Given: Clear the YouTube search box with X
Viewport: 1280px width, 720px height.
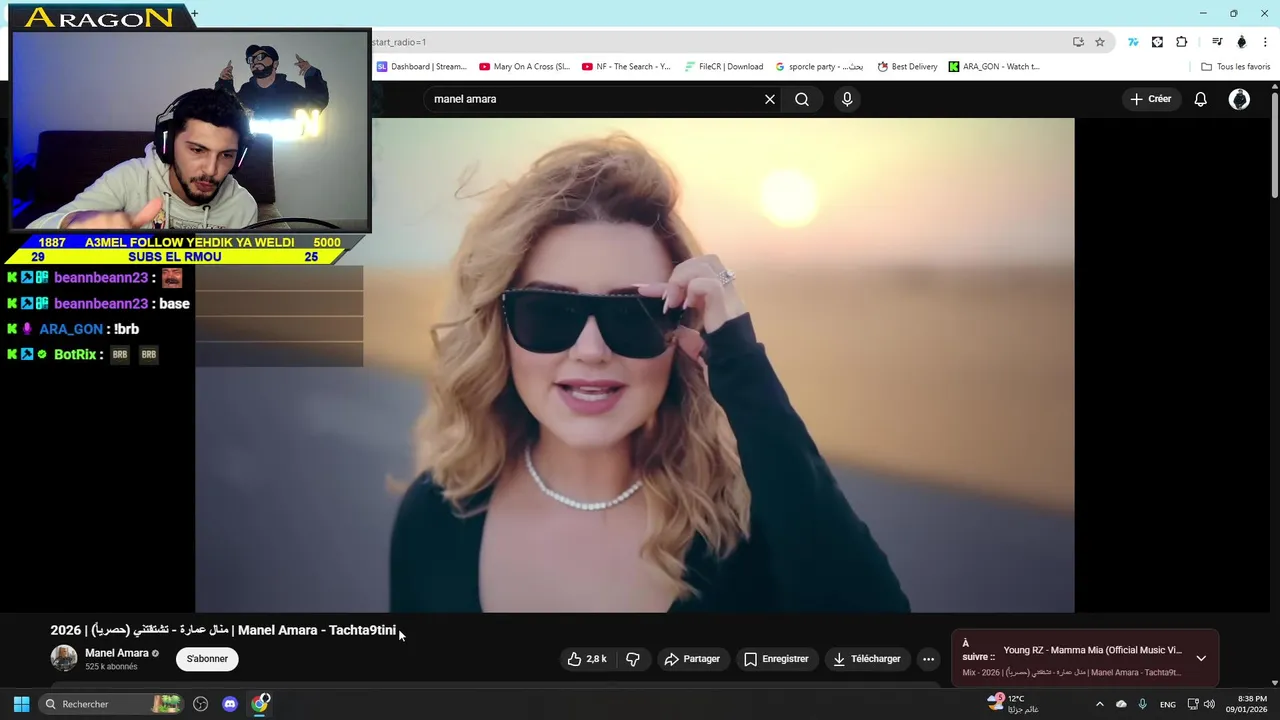Looking at the screenshot, I should click(770, 99).
